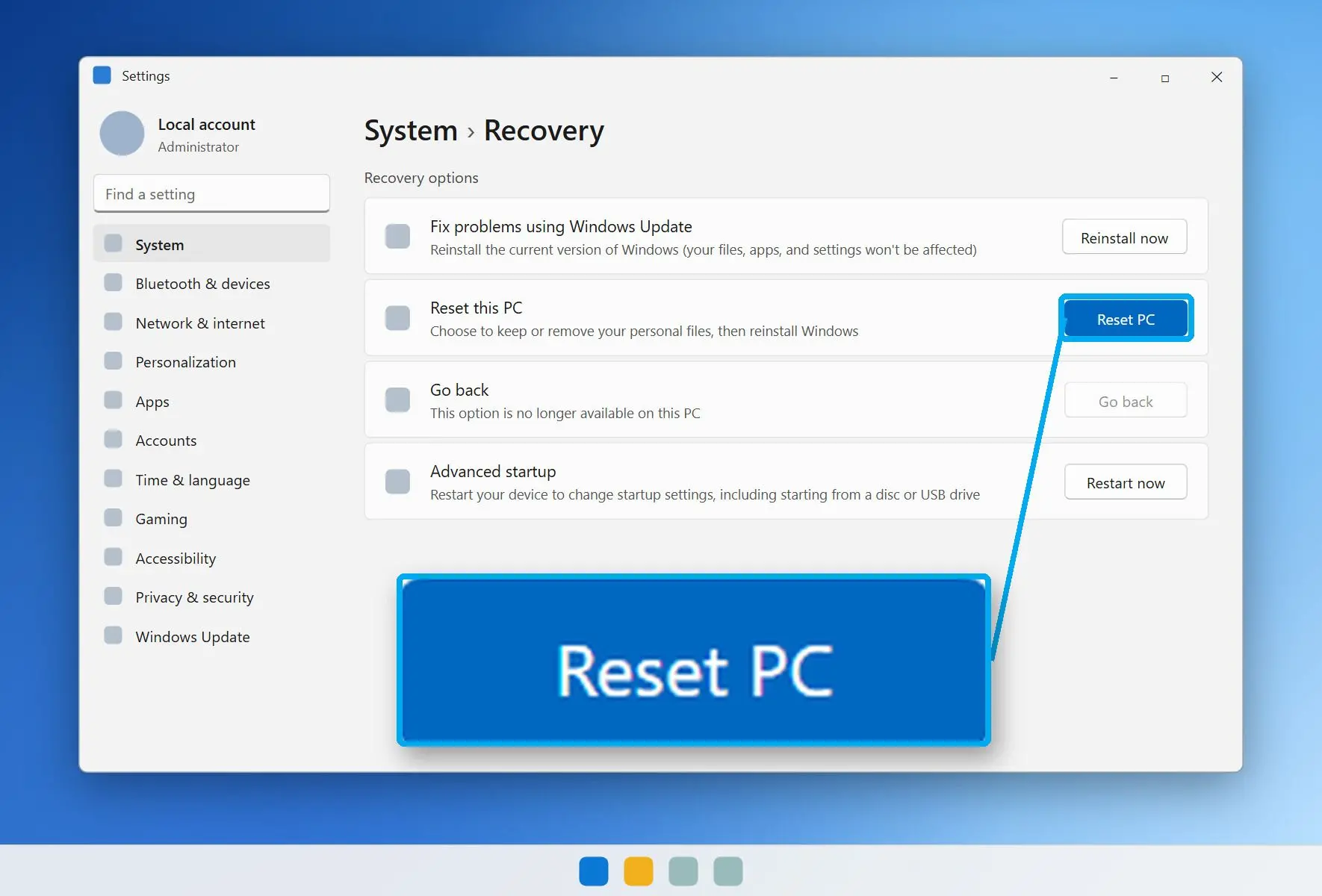1322x896 pixels.
Task: Open the blue taskbar app icon
Action: tap(594, 871)
